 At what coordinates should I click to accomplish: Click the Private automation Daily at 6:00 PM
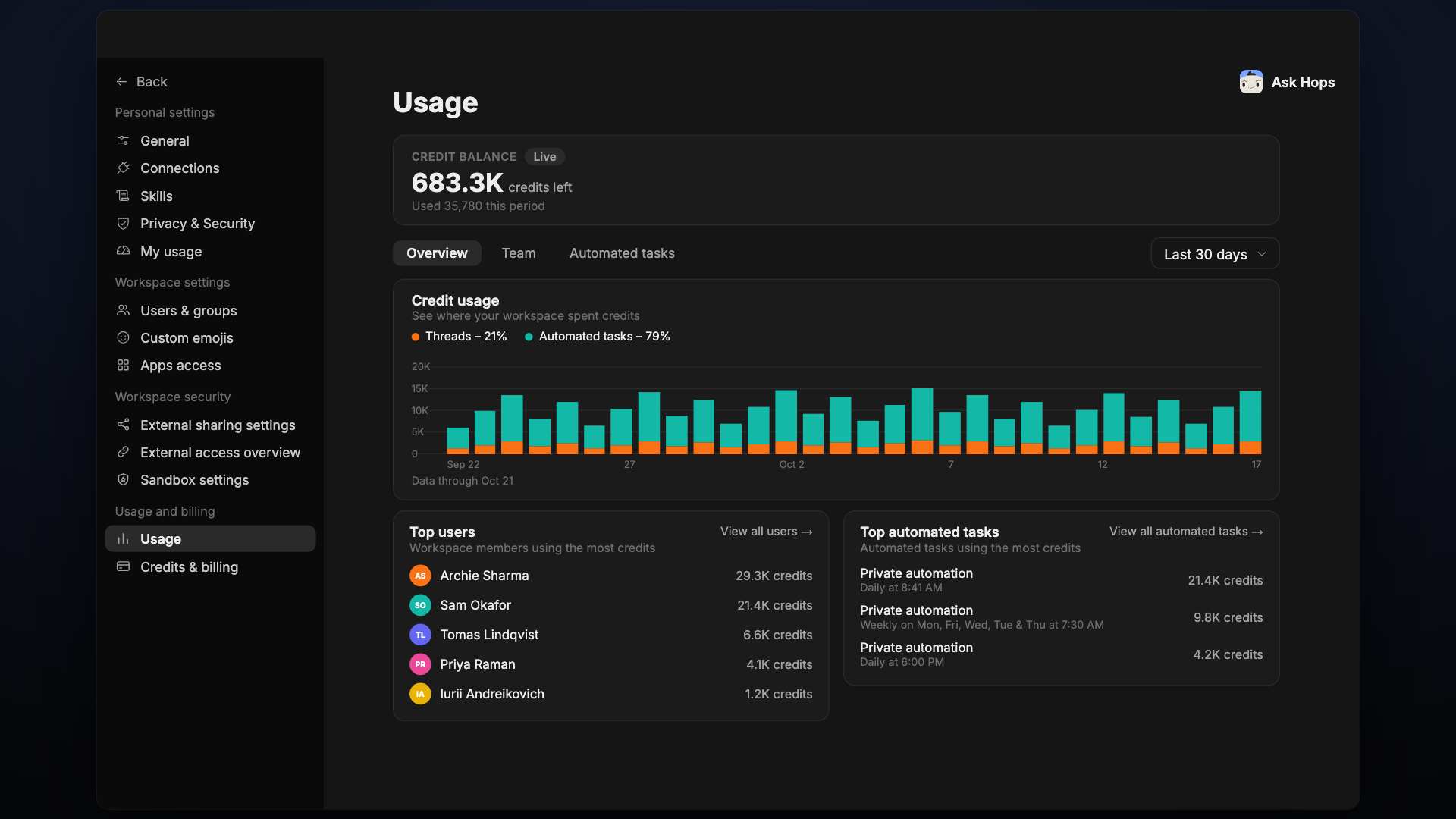pyautogui.click(x=1061, y=654)
